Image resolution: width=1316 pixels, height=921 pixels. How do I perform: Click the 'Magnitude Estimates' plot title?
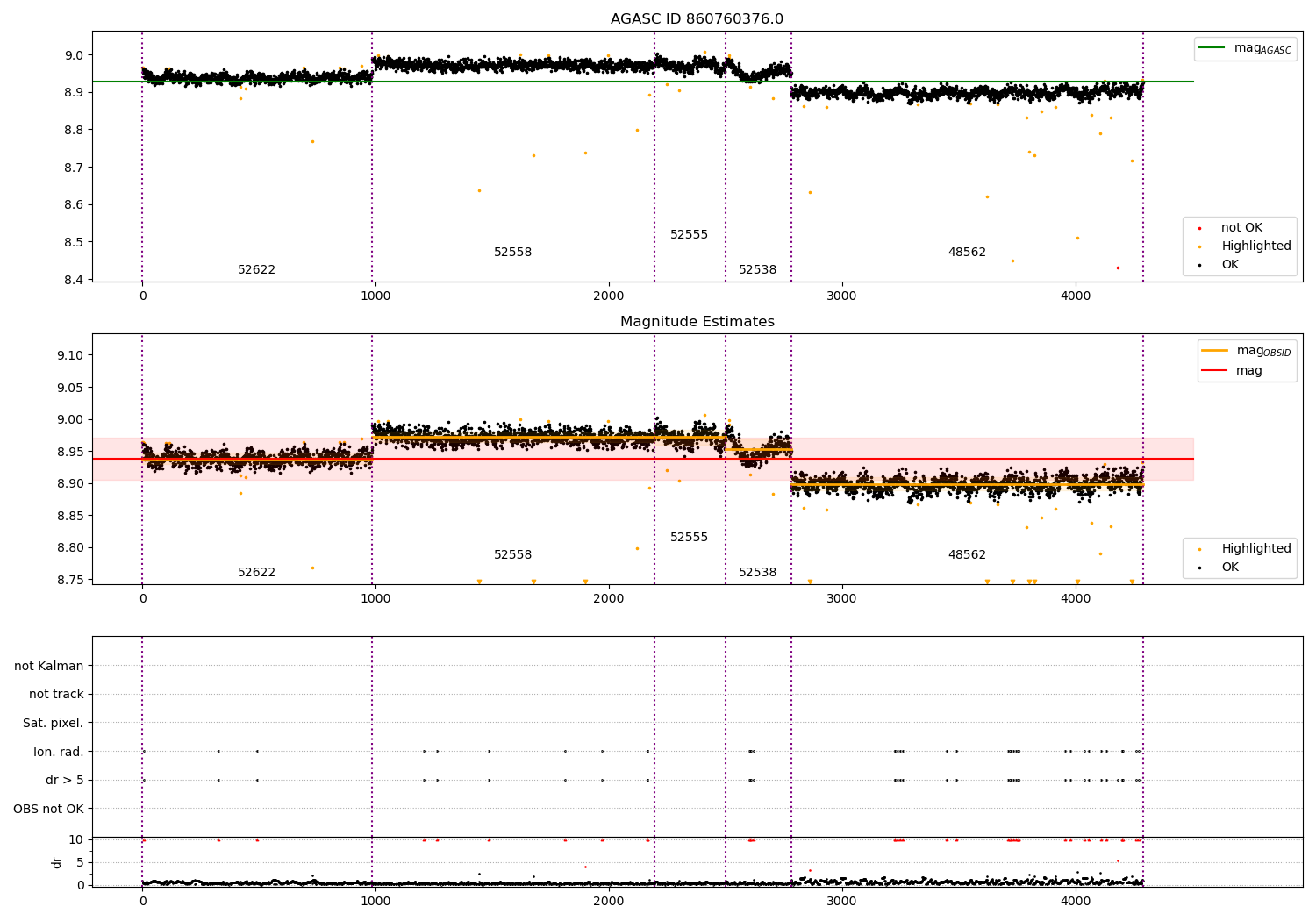pyautogui.click(x=697, y=322)
